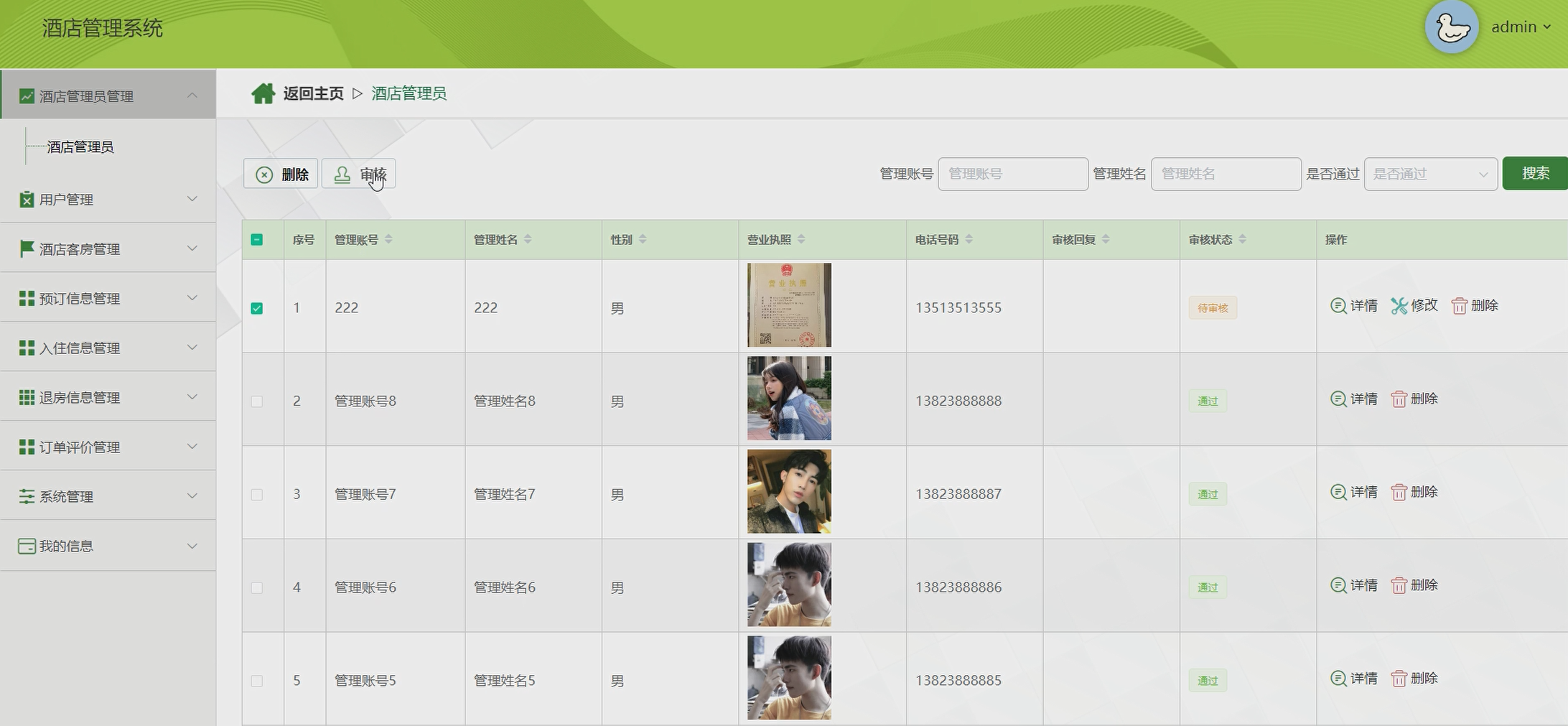The height and width of the screenshot is (726, 1568).
Task: Focus the 管理姓名 search field
Action: [1226, 174]
